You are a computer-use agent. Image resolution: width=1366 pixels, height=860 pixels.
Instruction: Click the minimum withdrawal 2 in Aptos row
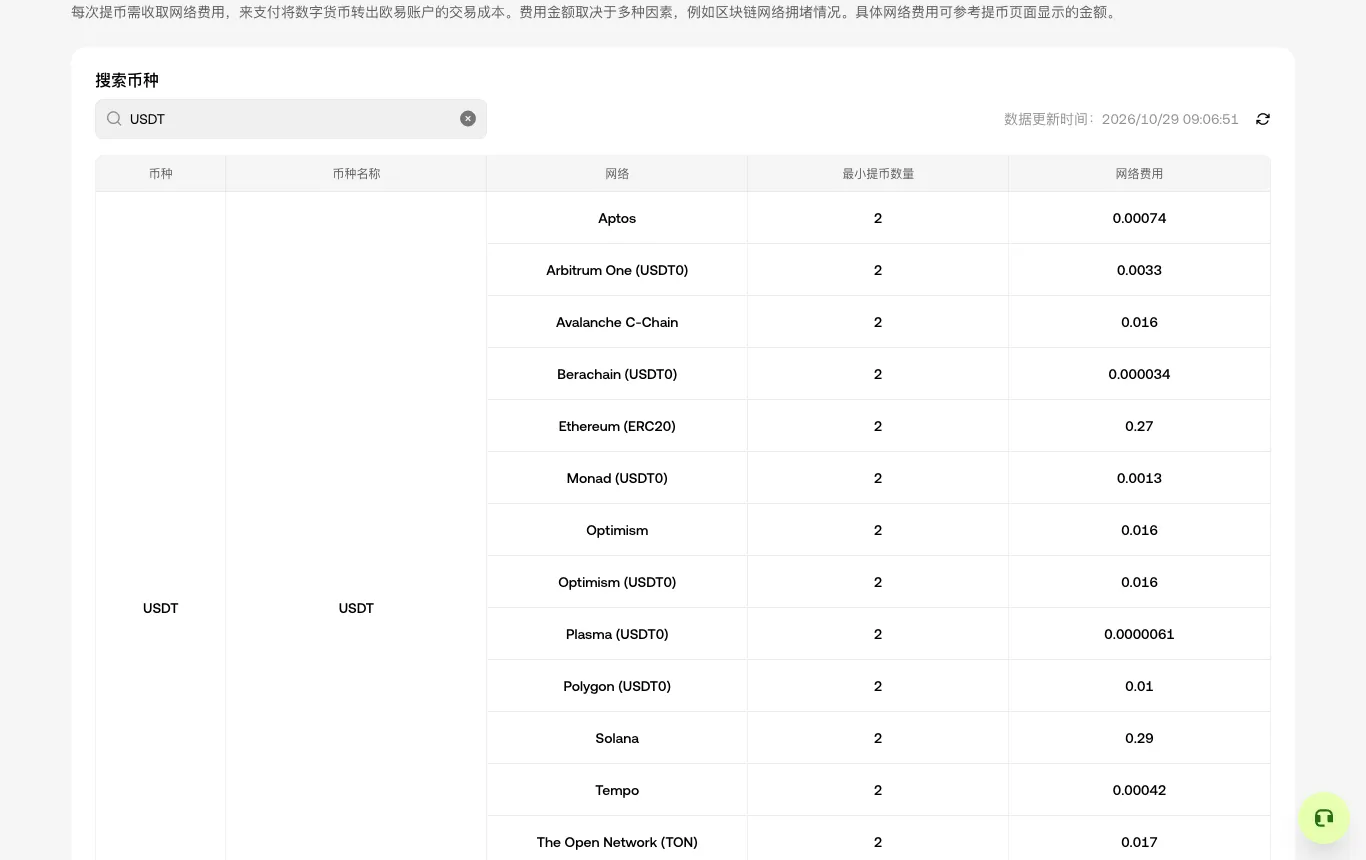click(x=878, y=218)
